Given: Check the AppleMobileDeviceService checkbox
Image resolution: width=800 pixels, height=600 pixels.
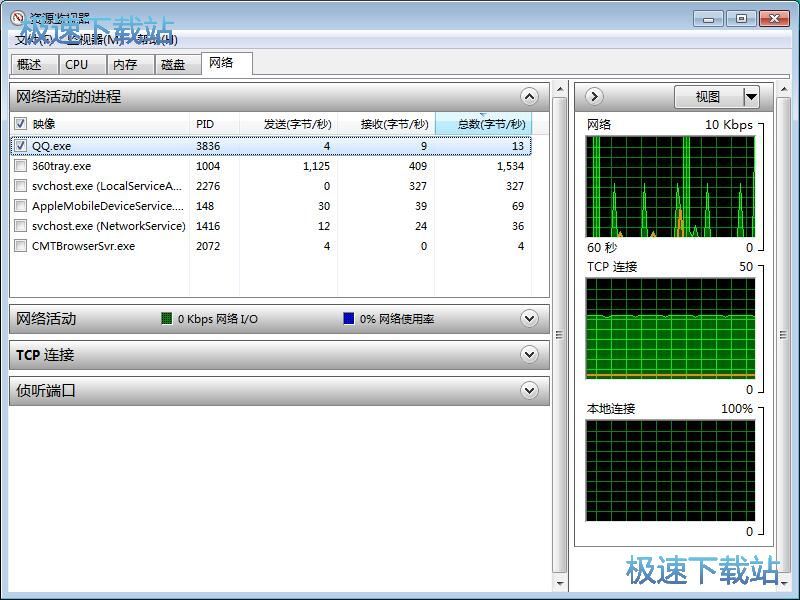Looking at the screenshot, I should (x=20, y=206).
